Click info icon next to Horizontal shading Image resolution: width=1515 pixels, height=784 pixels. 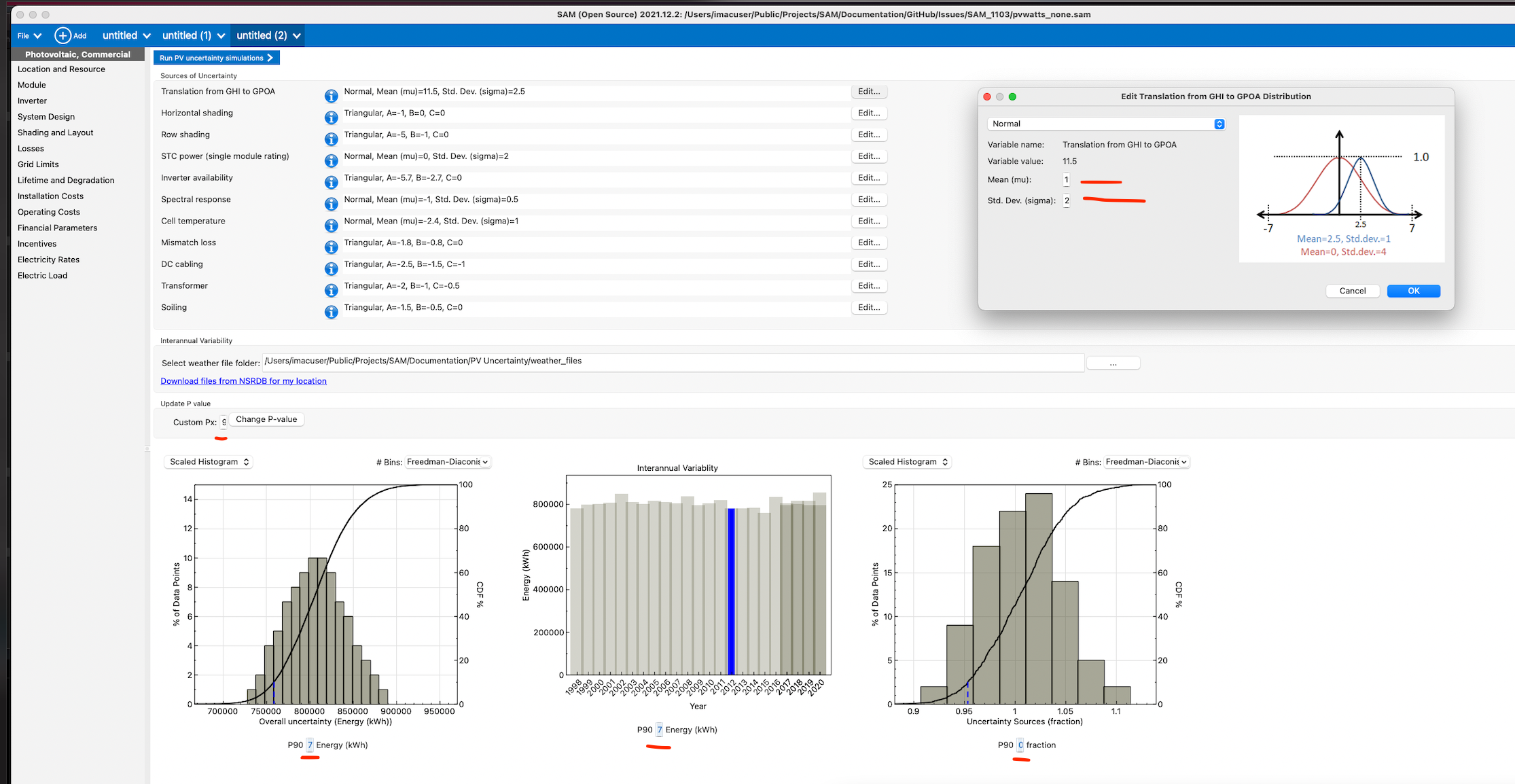331,118
